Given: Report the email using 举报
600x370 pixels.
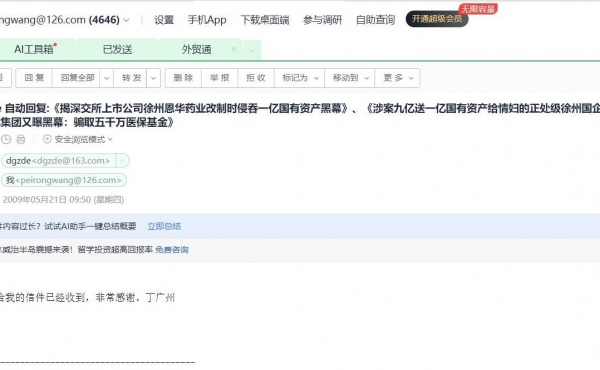Looking at the screenshot, I should coord(220,78).
